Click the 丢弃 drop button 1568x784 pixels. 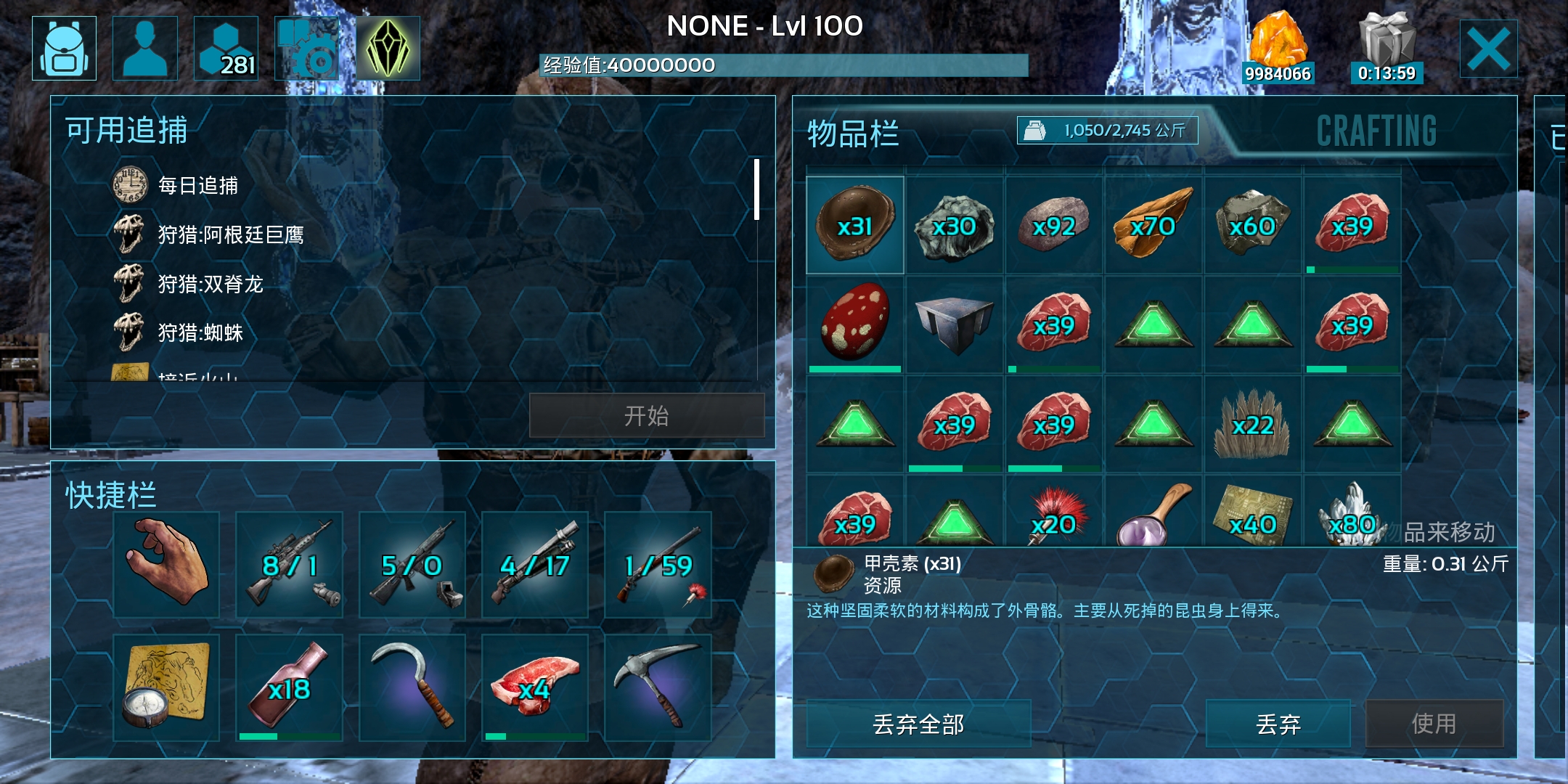point(1278,724)
